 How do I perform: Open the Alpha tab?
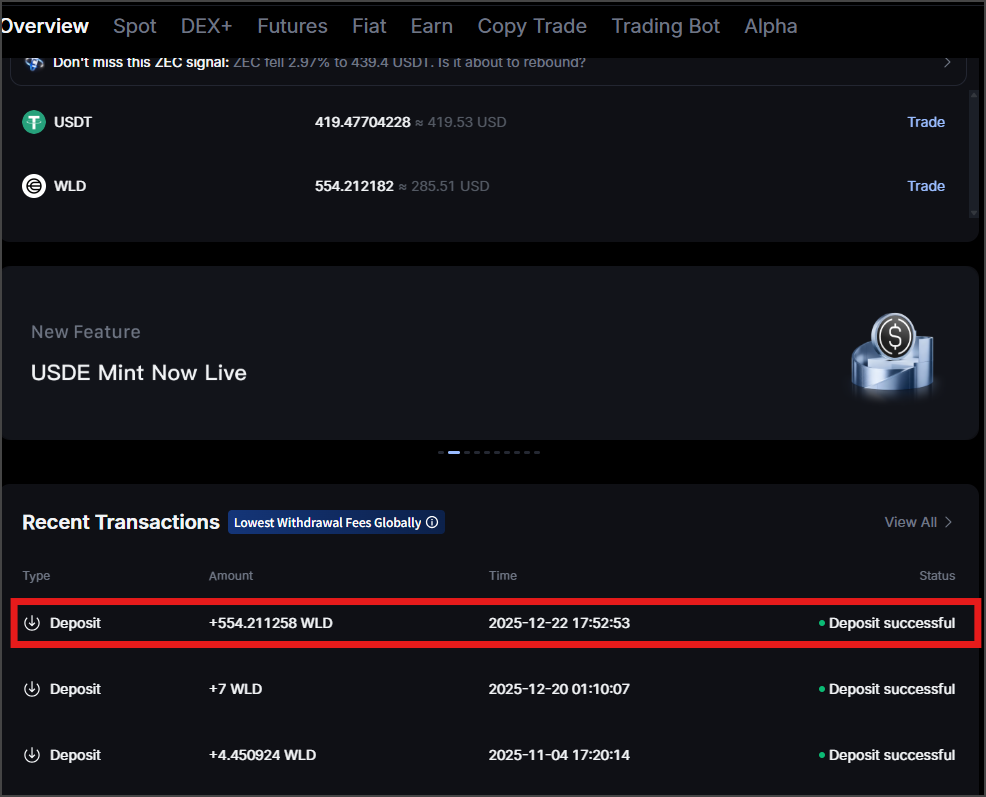click(771, 26)
